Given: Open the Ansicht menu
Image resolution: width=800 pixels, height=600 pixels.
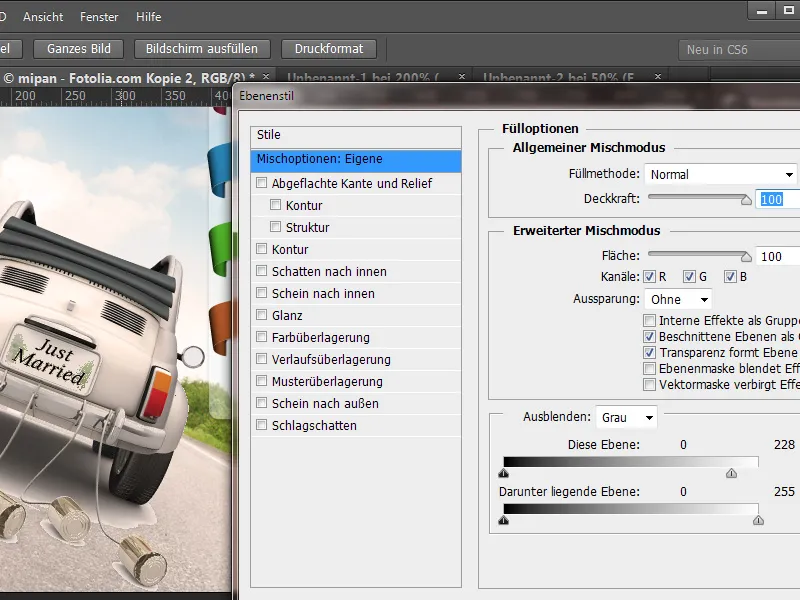Looking at the screenshot, I should click(x=43, y=17).
